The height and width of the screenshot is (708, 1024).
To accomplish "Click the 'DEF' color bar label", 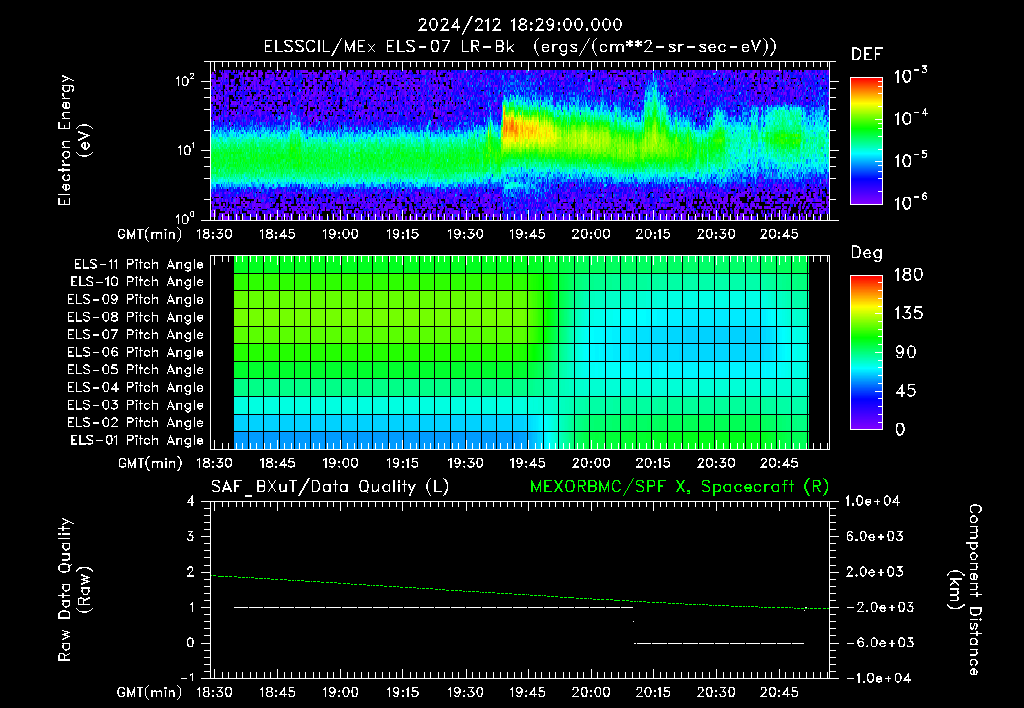I will pyautogui.click(x=867, y=55).
